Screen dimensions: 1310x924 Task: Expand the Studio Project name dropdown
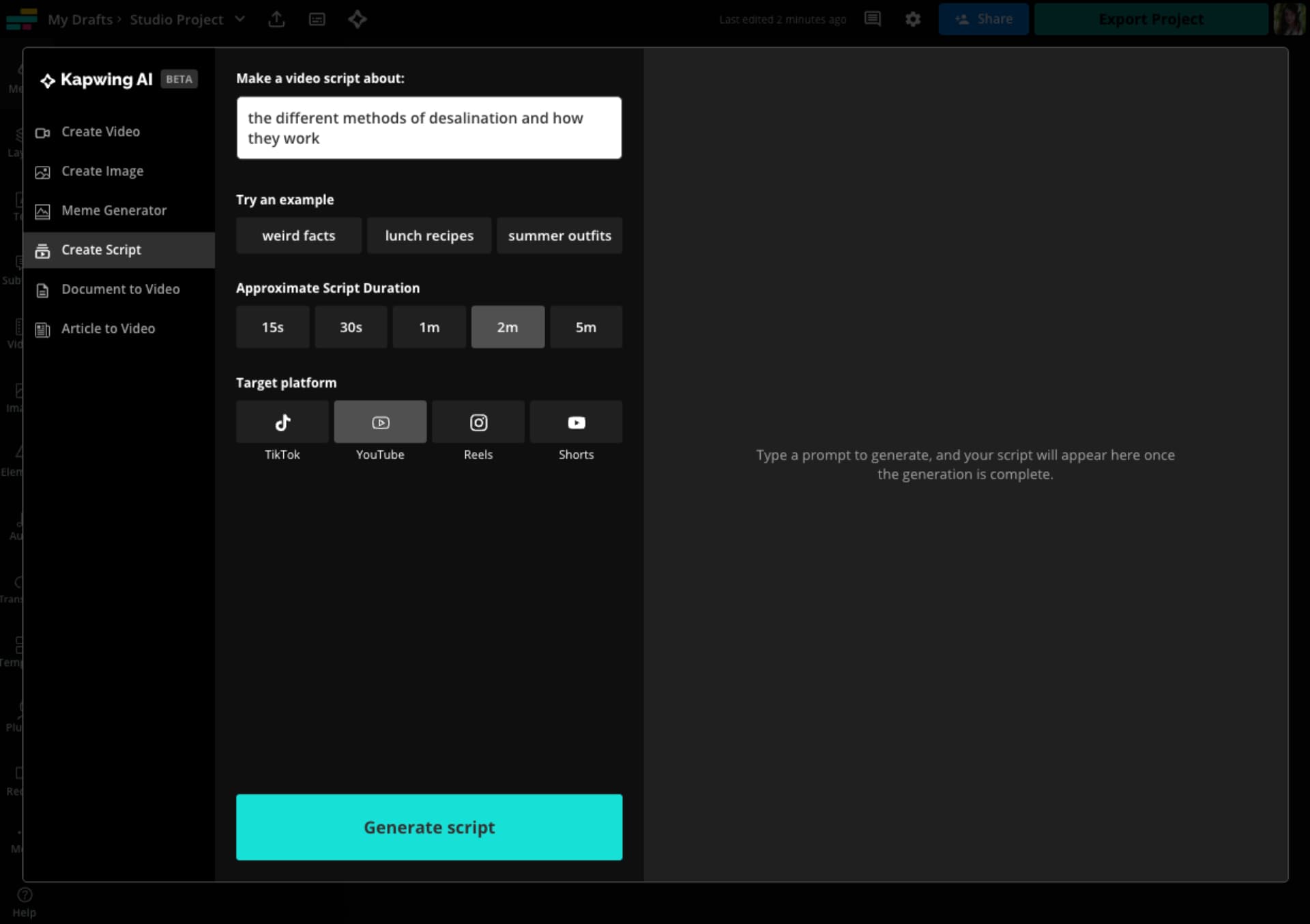coord(239,19)
